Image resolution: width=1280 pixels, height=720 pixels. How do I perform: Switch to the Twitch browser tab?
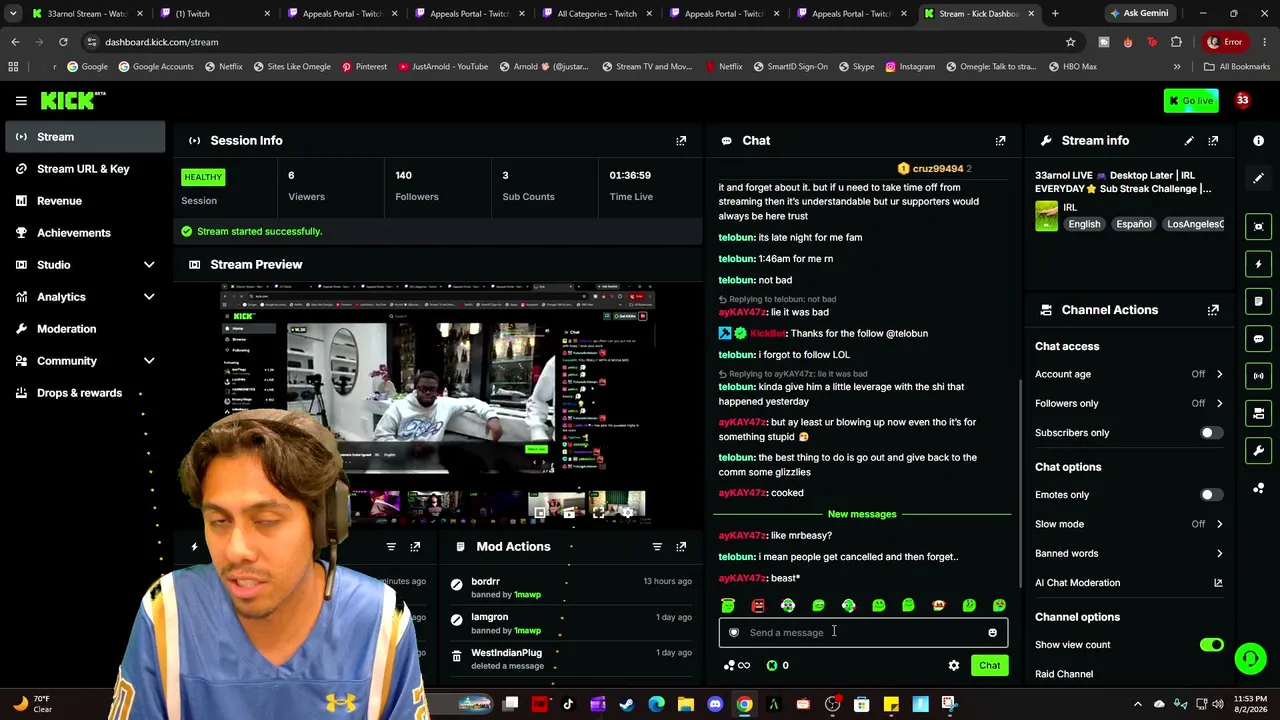[215, 14]
